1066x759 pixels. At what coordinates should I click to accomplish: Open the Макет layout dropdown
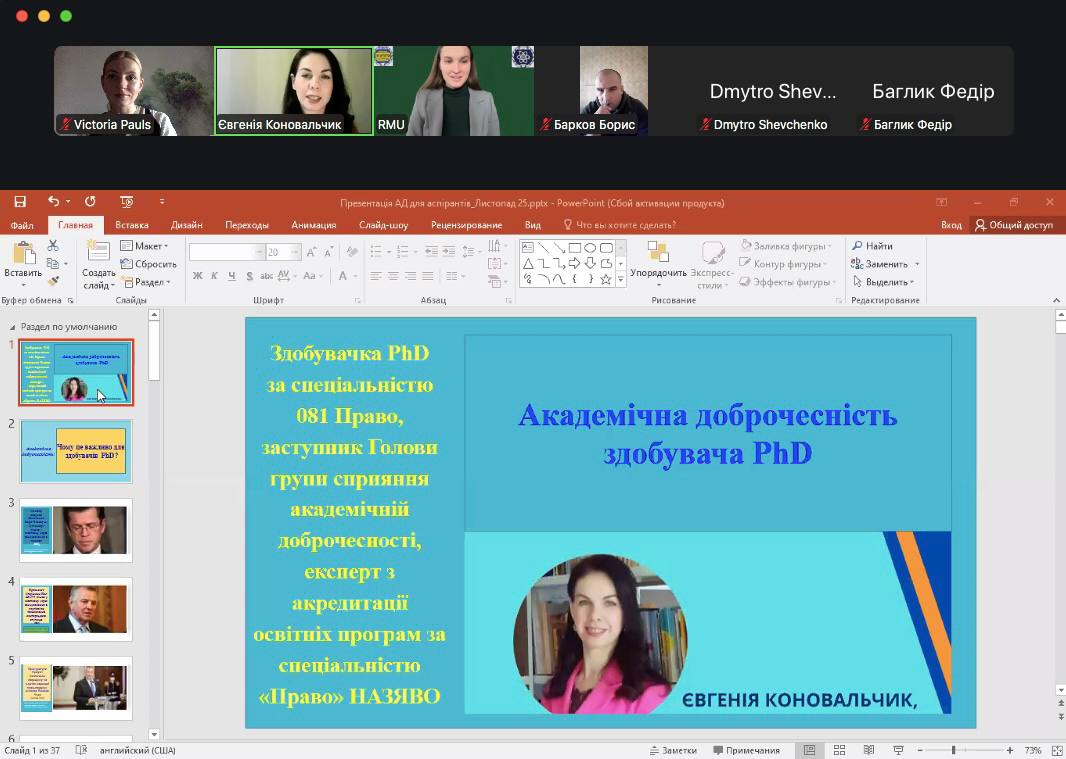tap(145, 246)
